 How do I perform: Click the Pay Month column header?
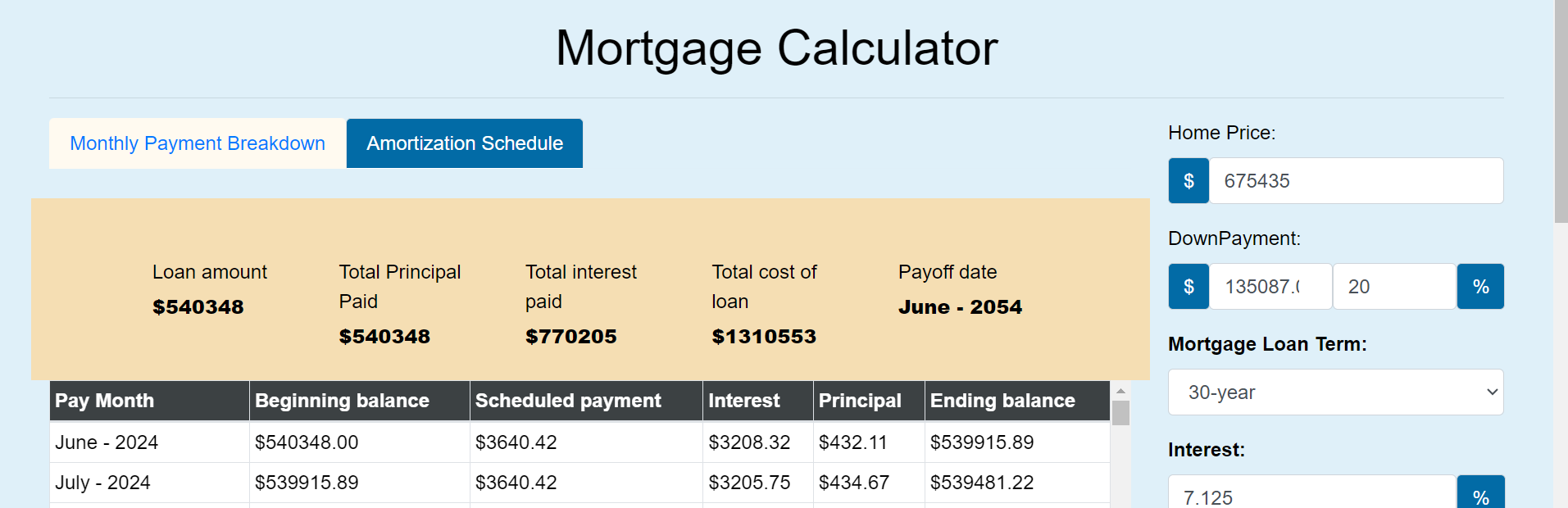pos(149,401)
